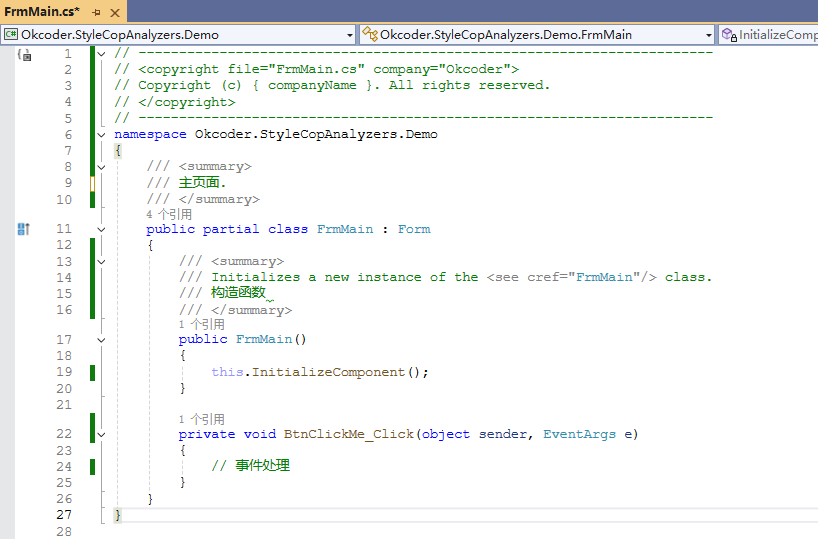The width and height of the screenshot is (818, 539).
Task: Click the margin glyph on line 1
Action: (24, 54)
